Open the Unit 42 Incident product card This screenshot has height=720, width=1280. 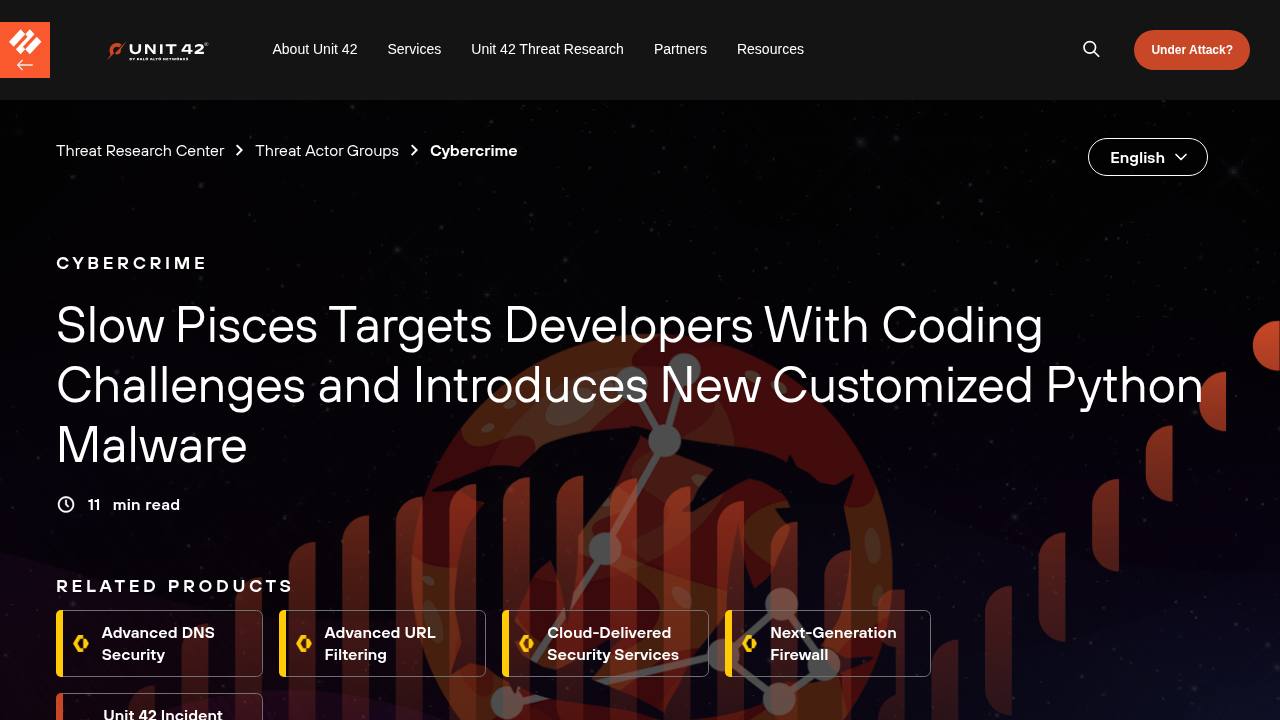[x=160, y=707]
